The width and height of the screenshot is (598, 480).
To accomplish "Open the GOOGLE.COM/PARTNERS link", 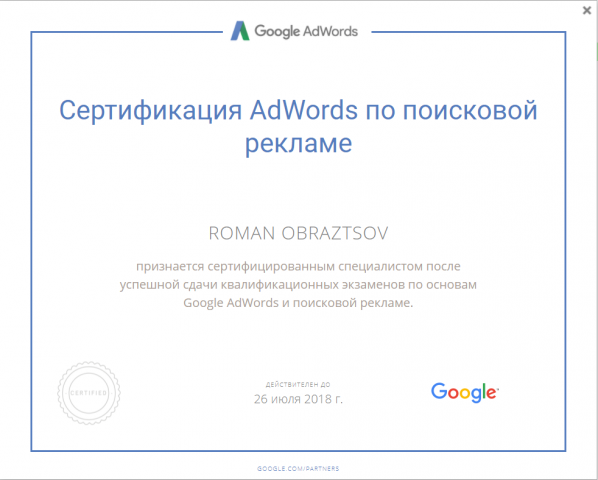I will pos(298,468).
